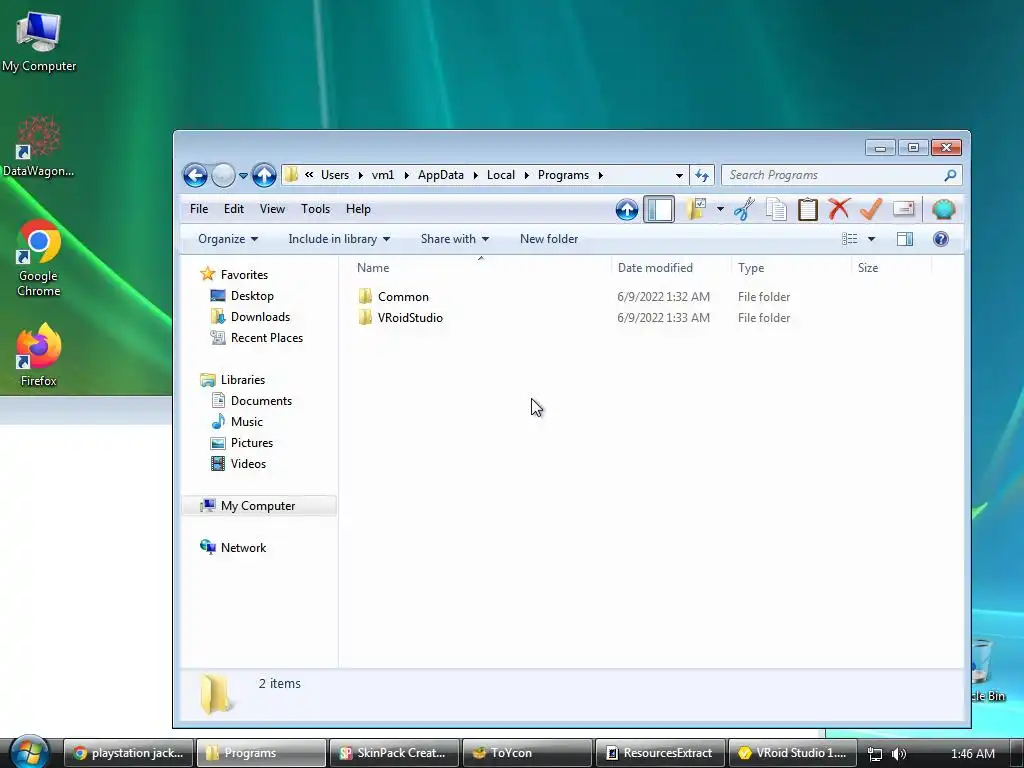Open the Help menu
Screen dimensions: 1024x768
coord(358,209)
